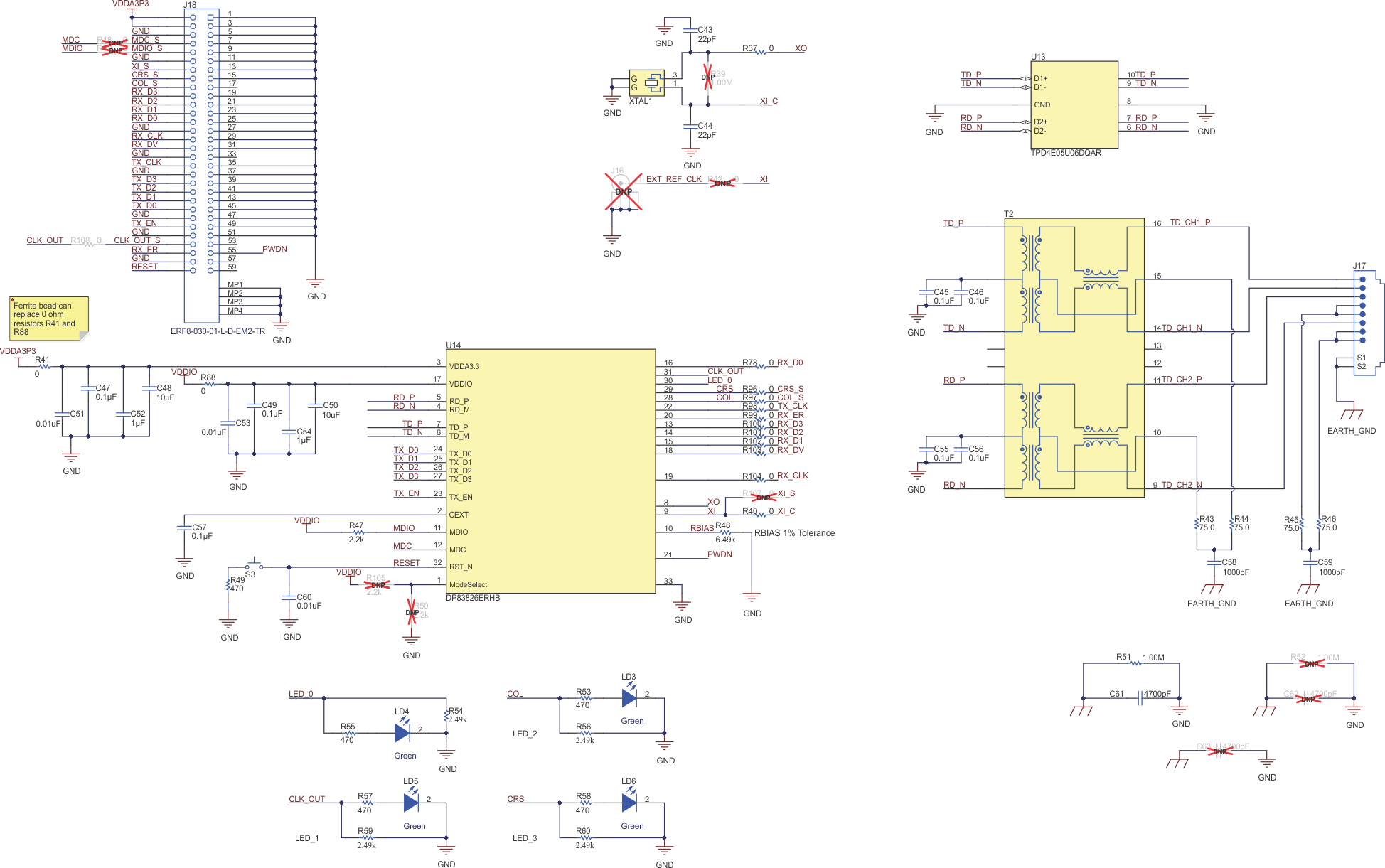Select the VDDA3.3 pin name

click(x=464, y=367)
